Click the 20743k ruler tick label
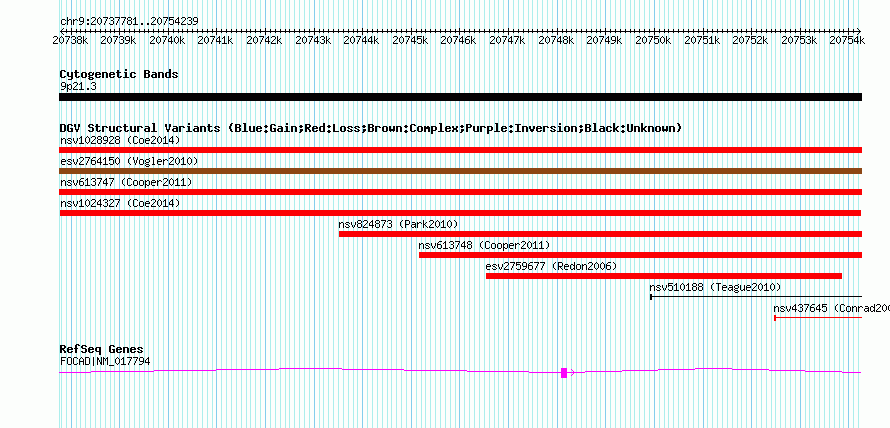This screenshot has width=890, height=428. click(x=313, y=40)
